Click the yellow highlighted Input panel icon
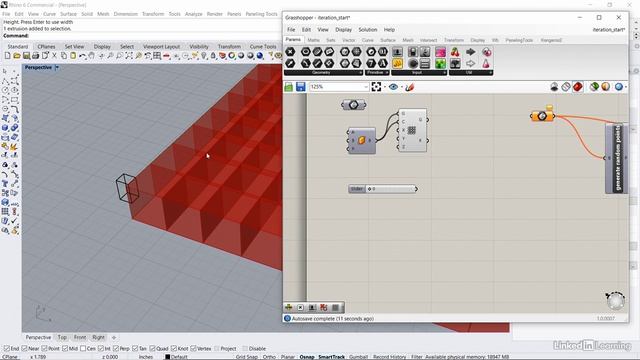 [x=397, y=64]
